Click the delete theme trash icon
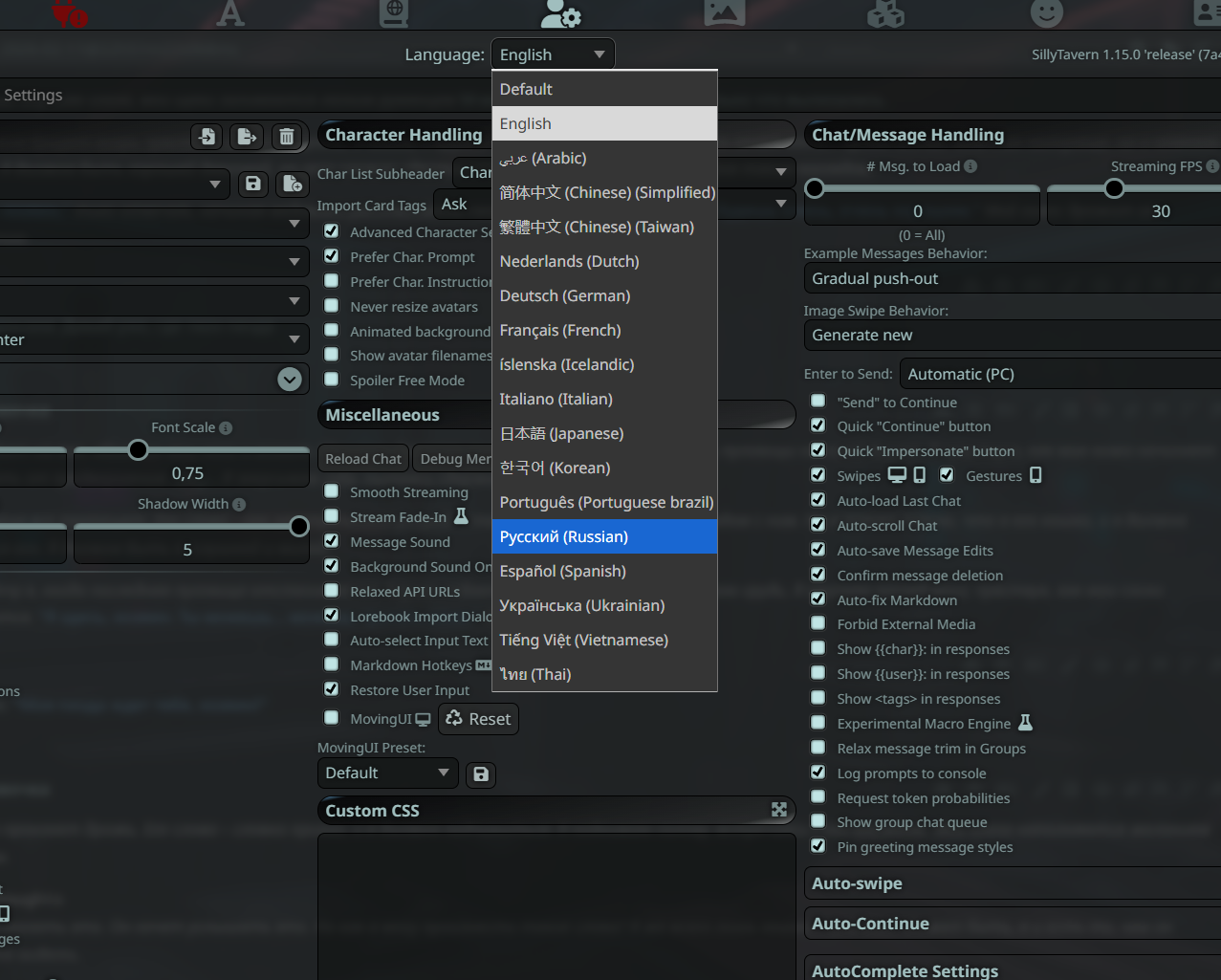The image size is (1221, 980). click(287, 137)
